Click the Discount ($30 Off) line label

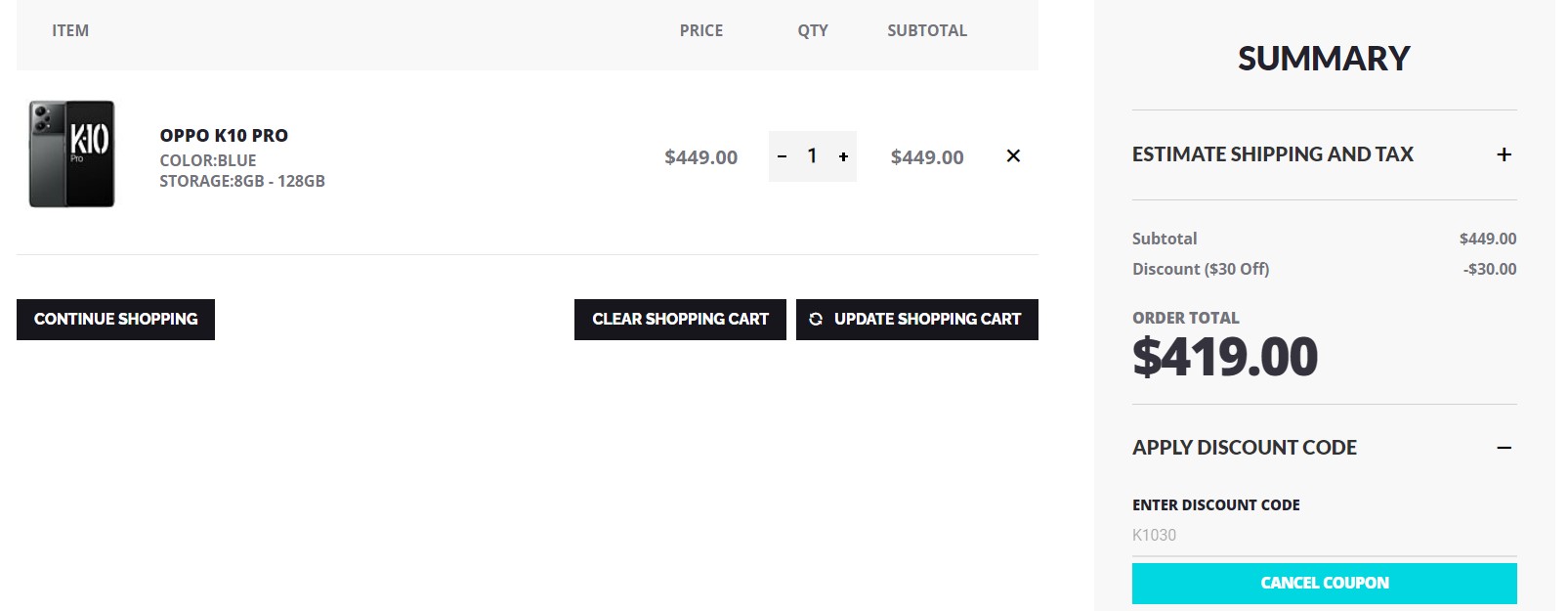click(x=1200, y=269)
